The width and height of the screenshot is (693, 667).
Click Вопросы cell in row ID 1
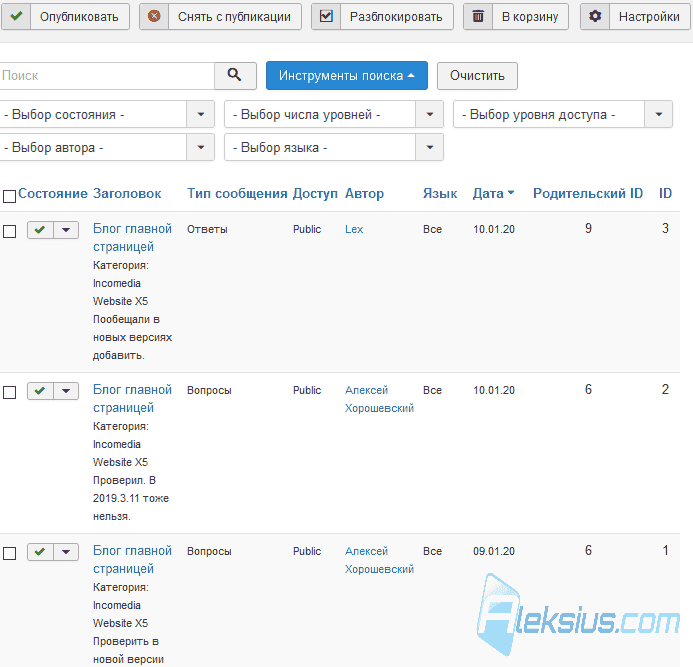click(x=209, y=551)
